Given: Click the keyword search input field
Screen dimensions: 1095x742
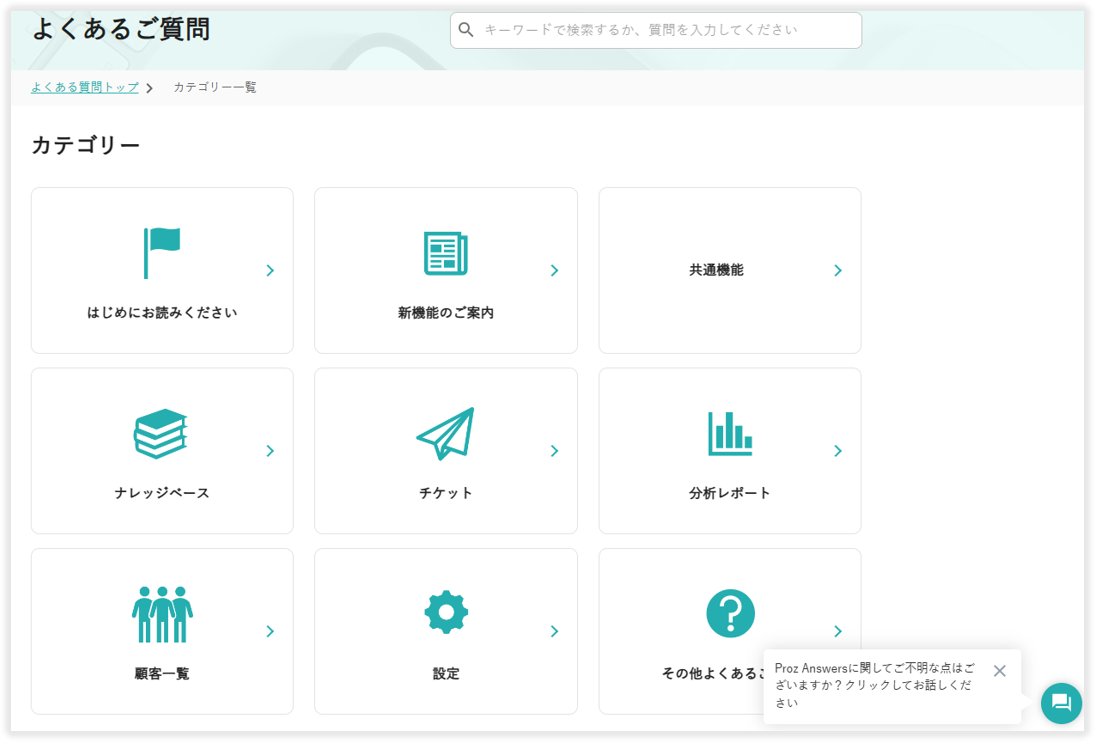Looking at the screenshot, I should click(665, 30).
